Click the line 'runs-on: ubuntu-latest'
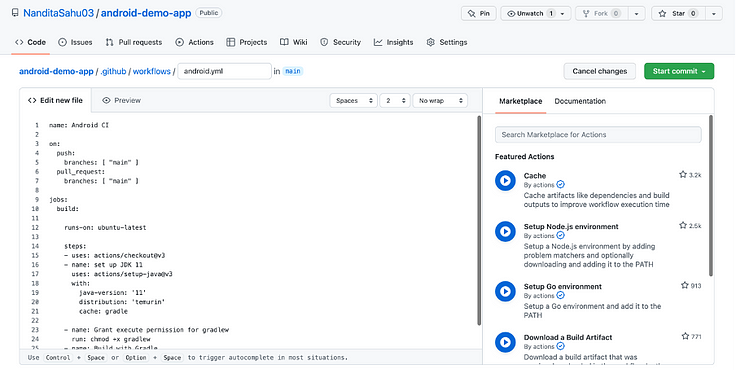The image size is (736, 370). click(x=105, y=228)
